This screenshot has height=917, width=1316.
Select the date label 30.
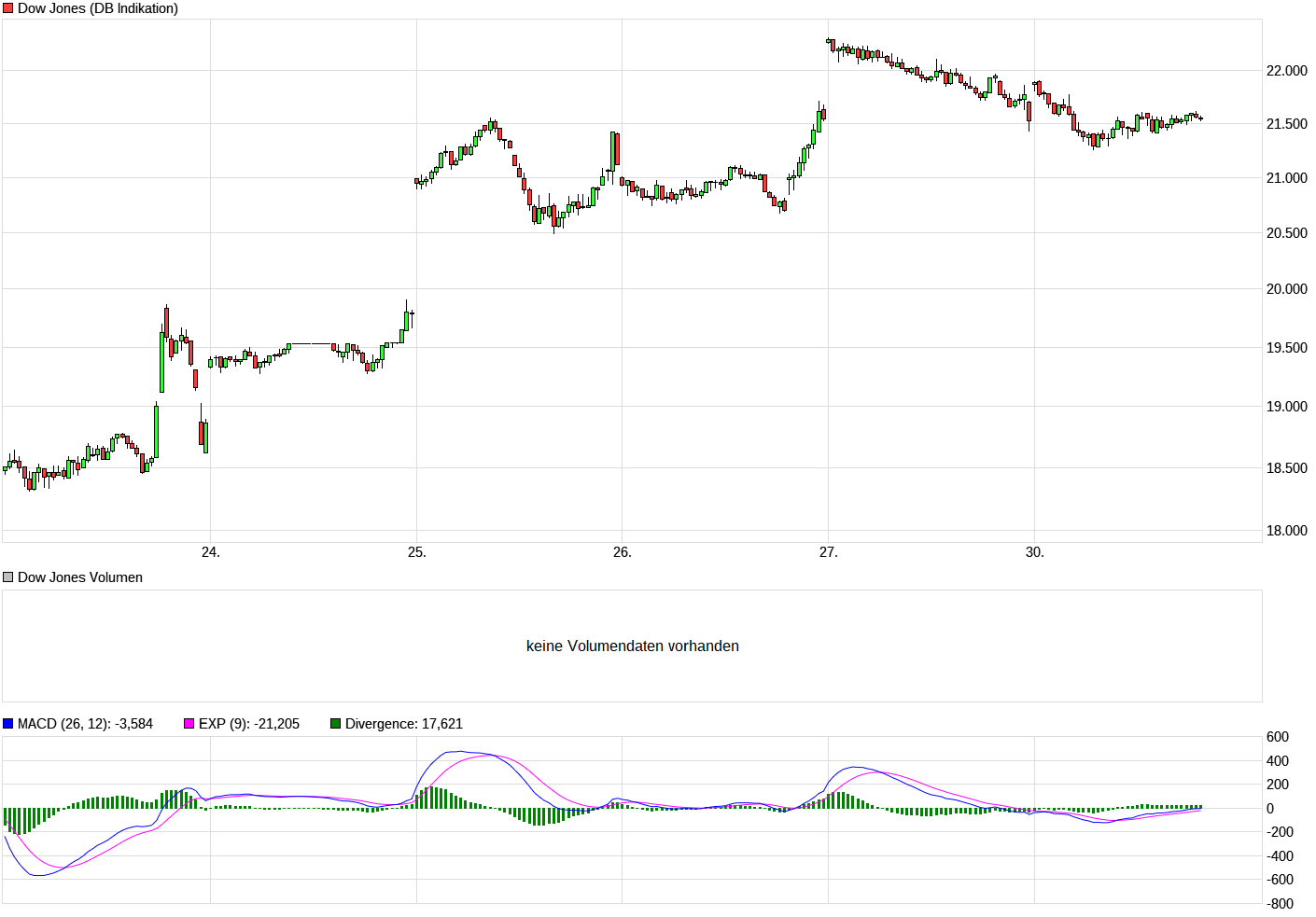[x=1036, y=550]
